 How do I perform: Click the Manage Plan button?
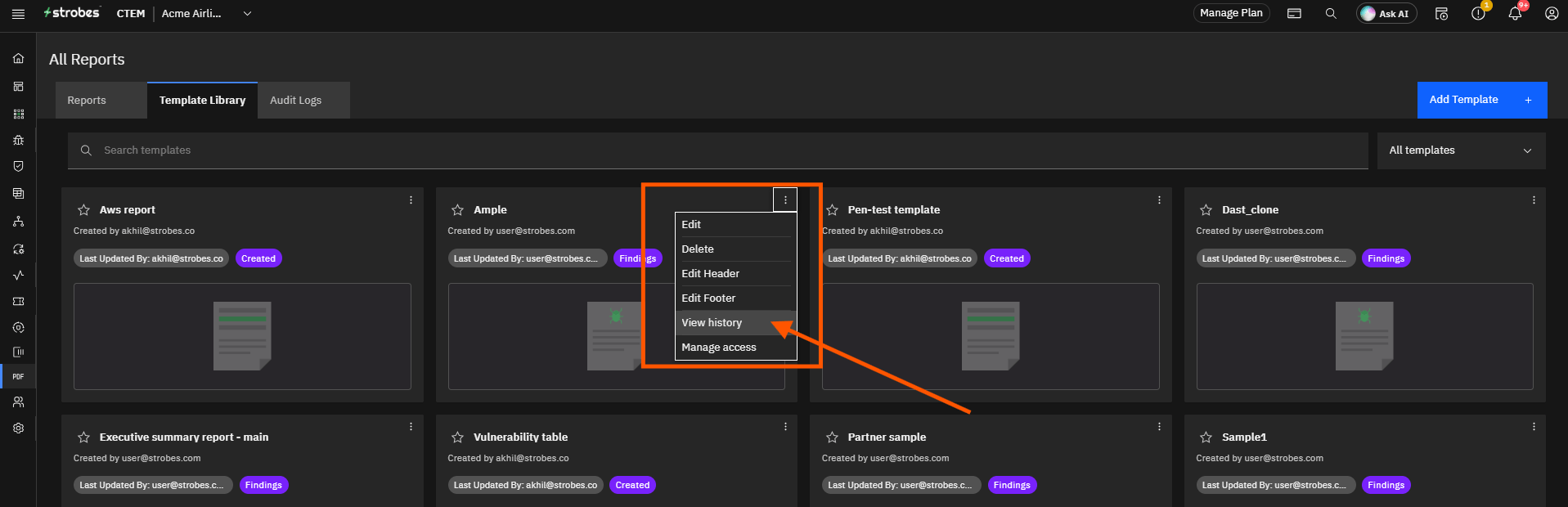point(1231,13)
